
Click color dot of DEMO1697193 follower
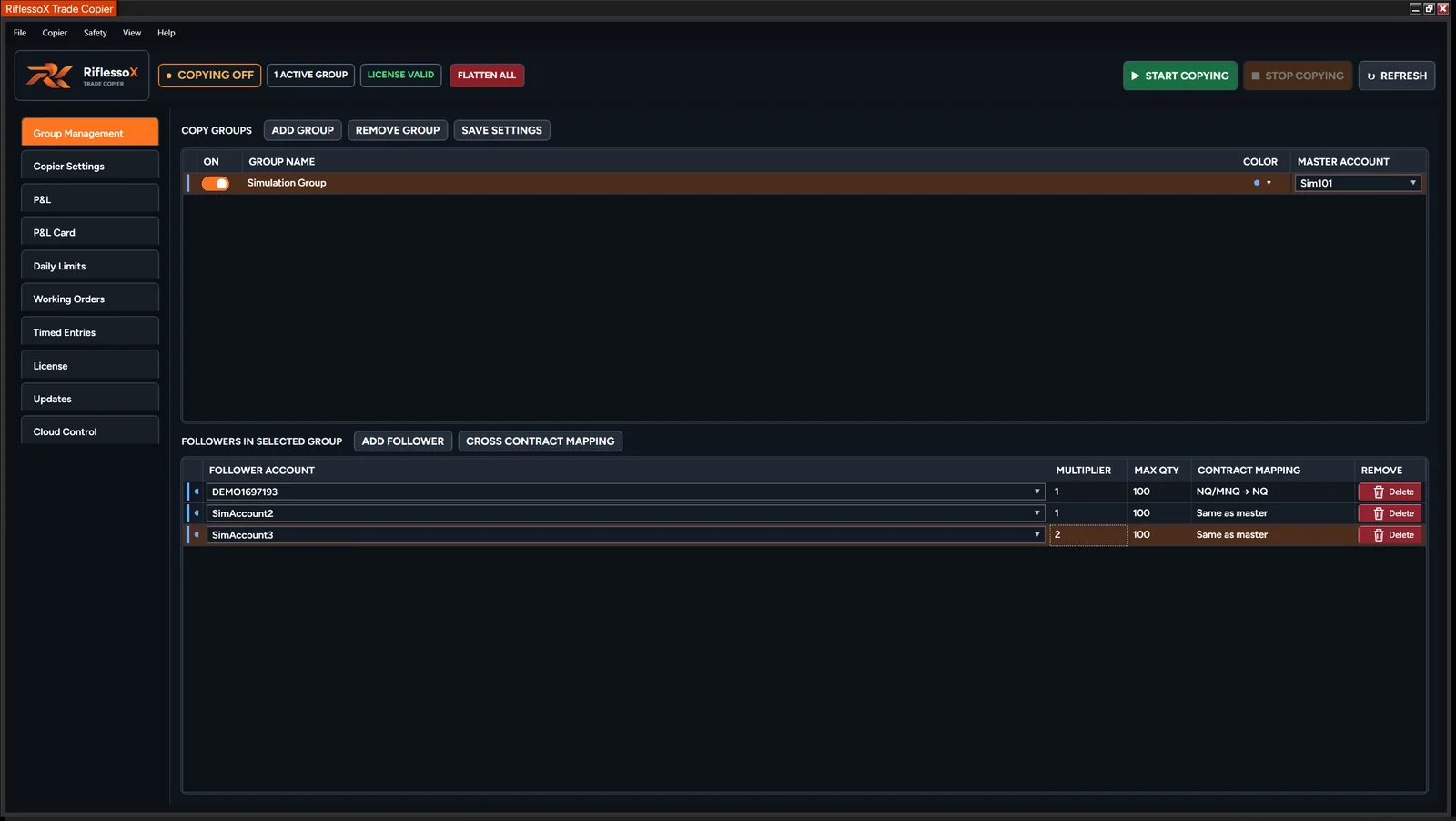click(197, 492)
